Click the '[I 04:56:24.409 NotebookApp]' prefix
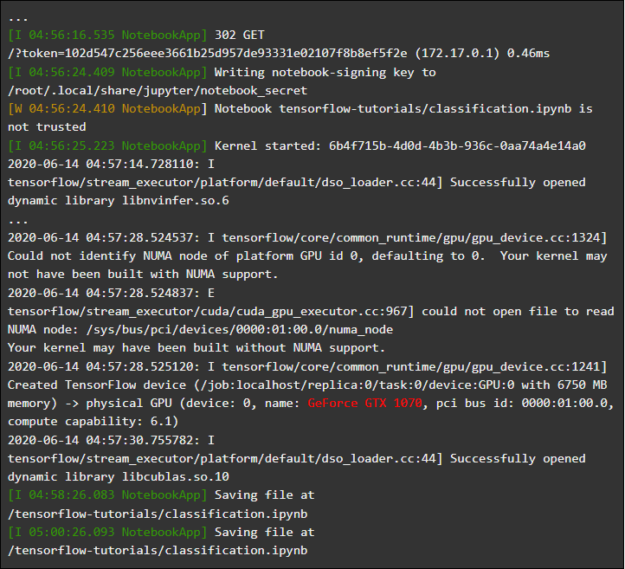 (x=108, y=72)
